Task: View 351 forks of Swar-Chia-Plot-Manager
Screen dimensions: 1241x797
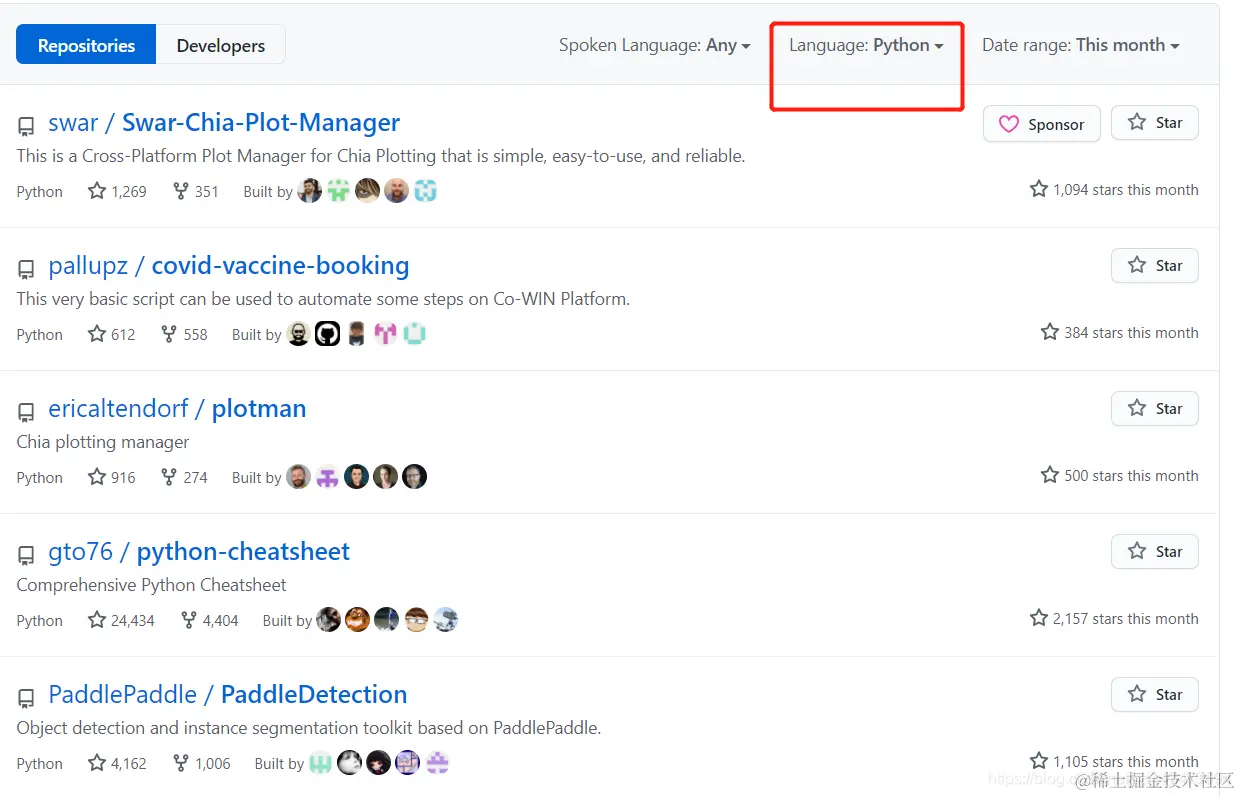Action: coord(195,191)
